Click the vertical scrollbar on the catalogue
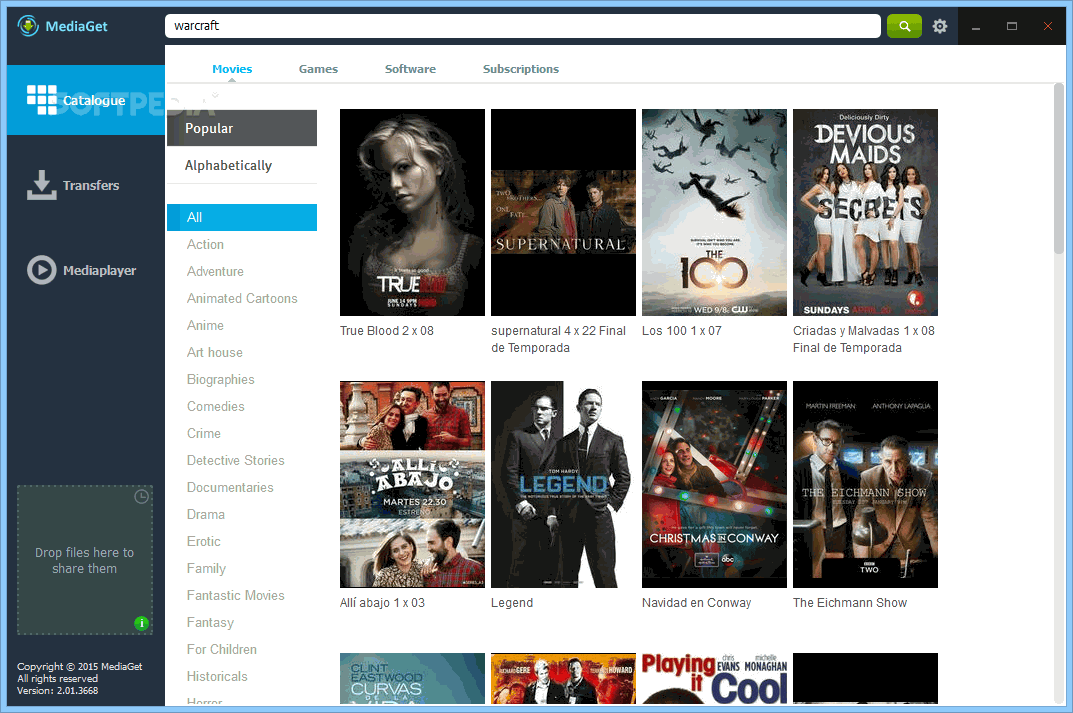 [1058, 170]
